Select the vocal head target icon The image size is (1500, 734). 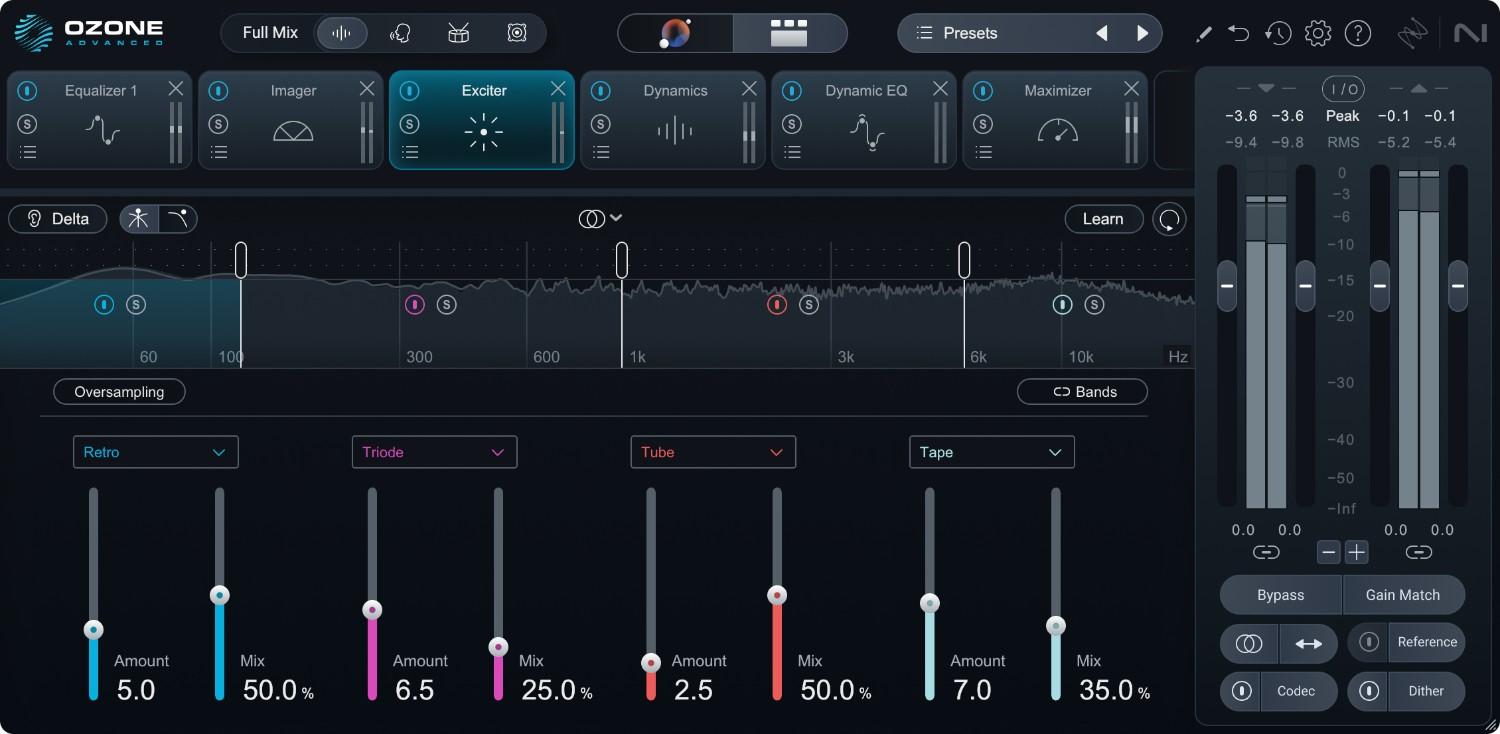pyautogui.click(x=400, y=33)
